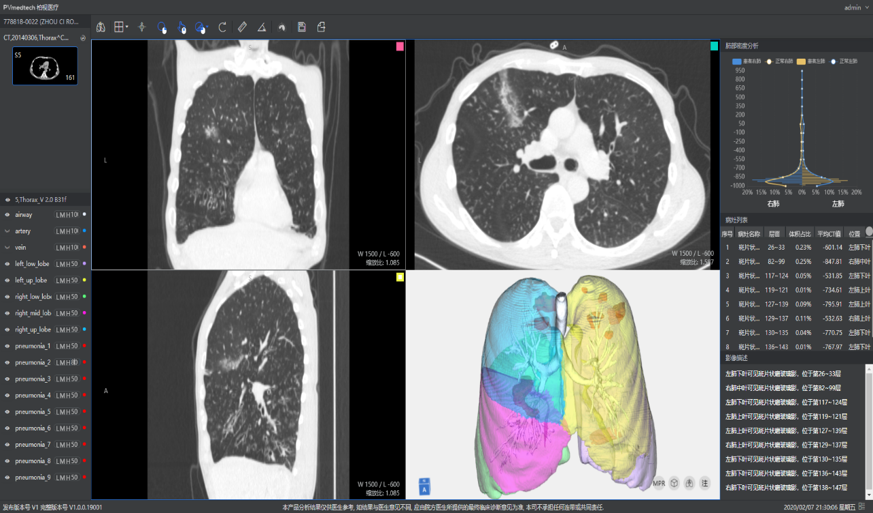Select the crosshair locator tool

[x=141, y=27]
